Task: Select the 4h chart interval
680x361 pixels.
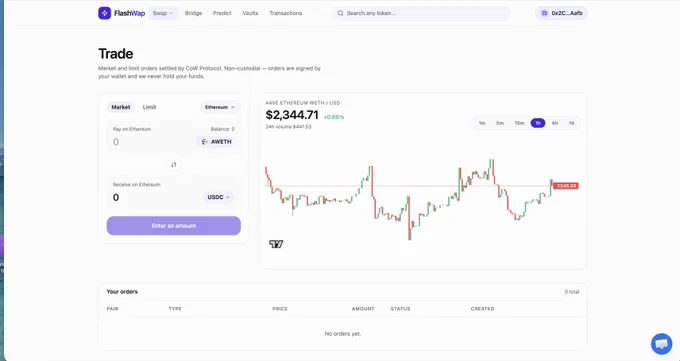Action: tap(555, 123)
